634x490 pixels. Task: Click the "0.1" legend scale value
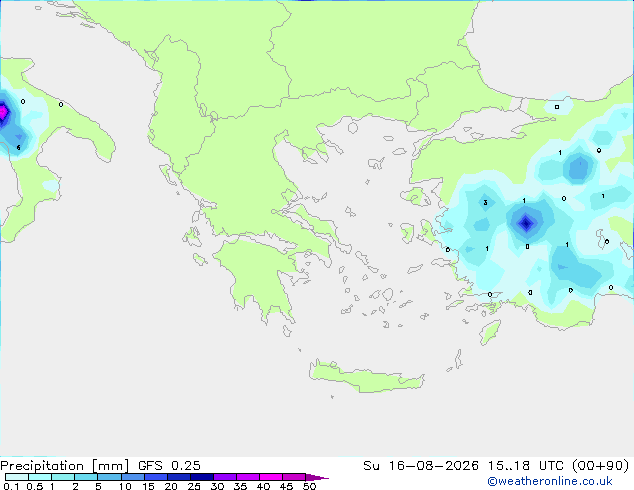pos(11,486)
